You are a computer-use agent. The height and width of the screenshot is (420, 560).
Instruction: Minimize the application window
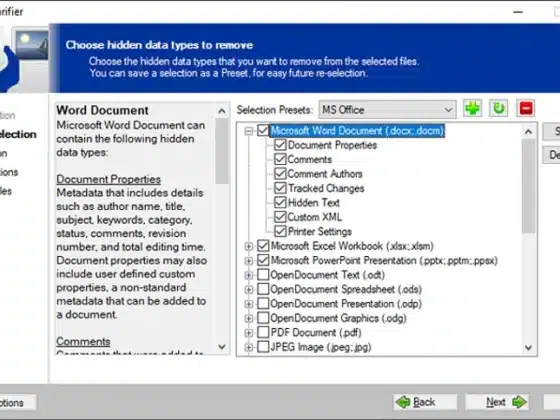[518, 12]
